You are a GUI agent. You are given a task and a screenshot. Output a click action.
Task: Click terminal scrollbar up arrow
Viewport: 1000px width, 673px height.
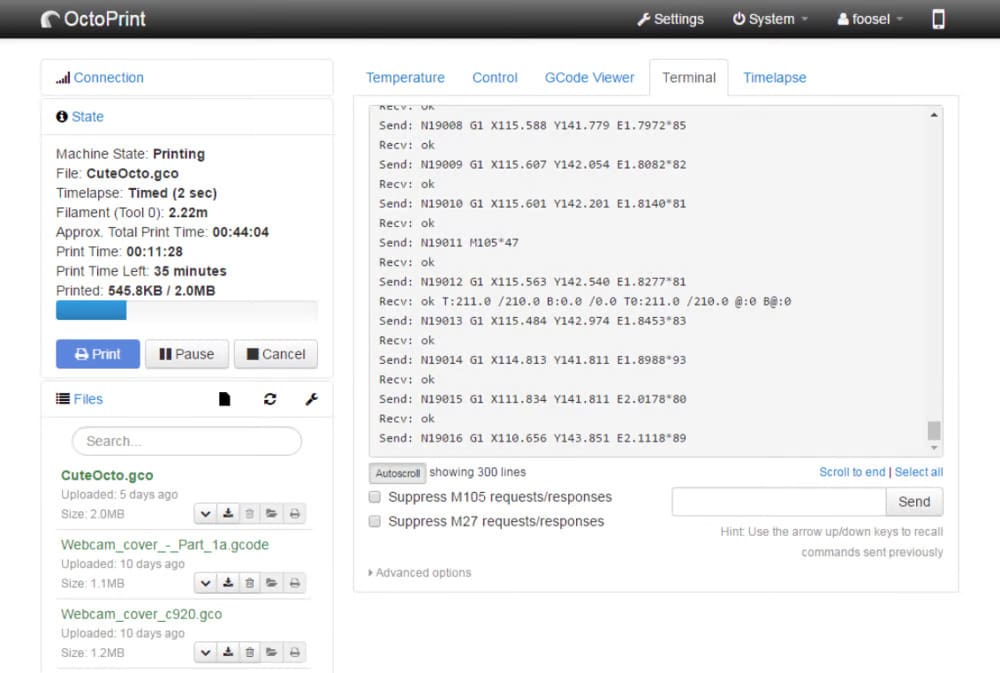[934, 115]
